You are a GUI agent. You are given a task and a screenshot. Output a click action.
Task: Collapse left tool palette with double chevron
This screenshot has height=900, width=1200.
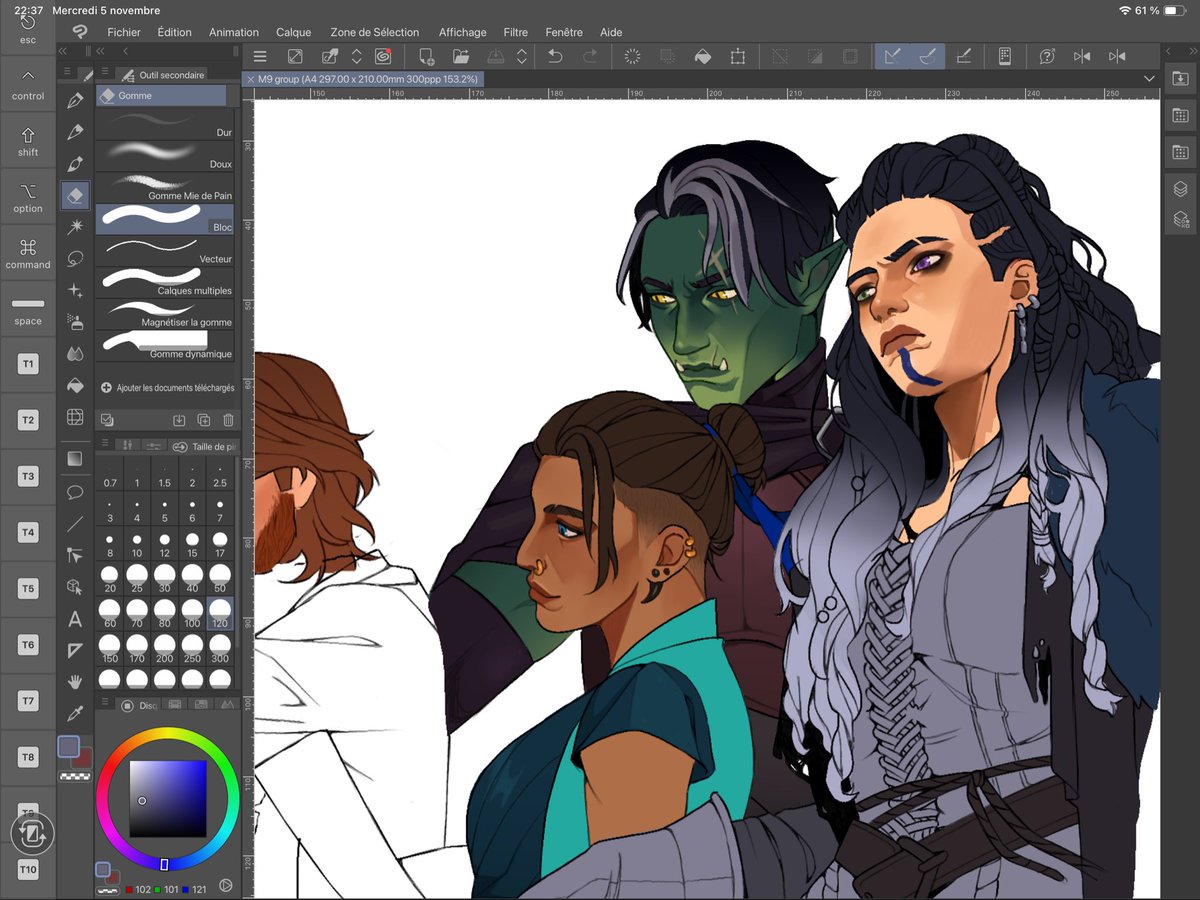tap(63, 50)
